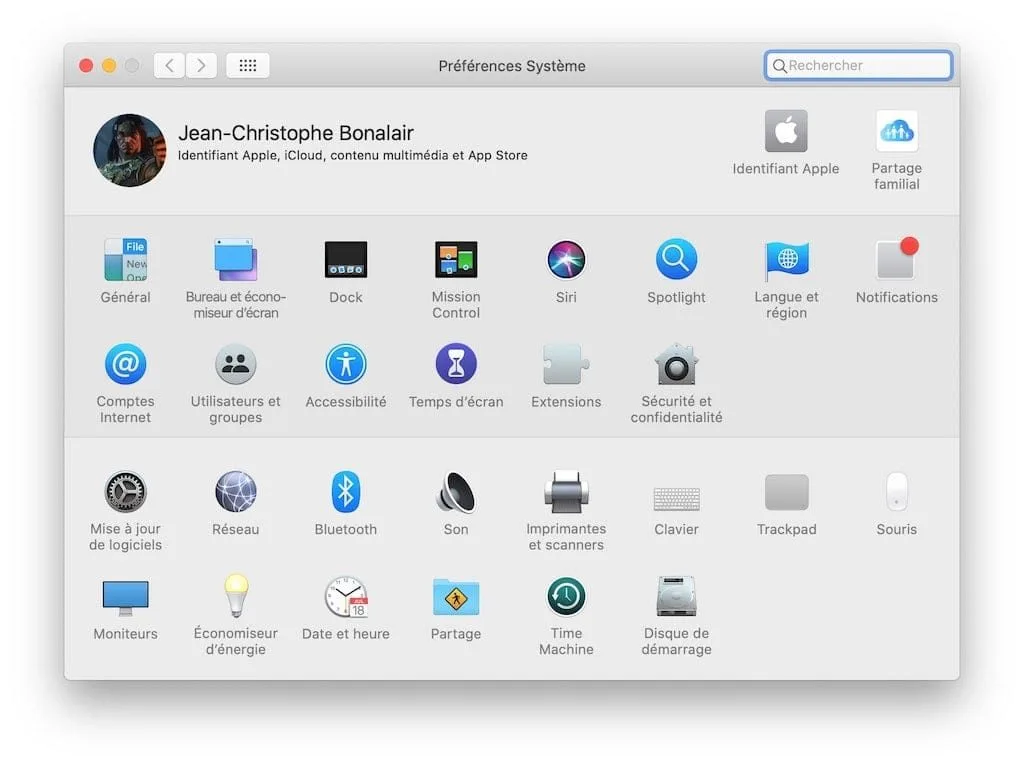Open Disque de démarrage preferences
The width and height of the screenshot is (1024, 765).
click(676, 597)
